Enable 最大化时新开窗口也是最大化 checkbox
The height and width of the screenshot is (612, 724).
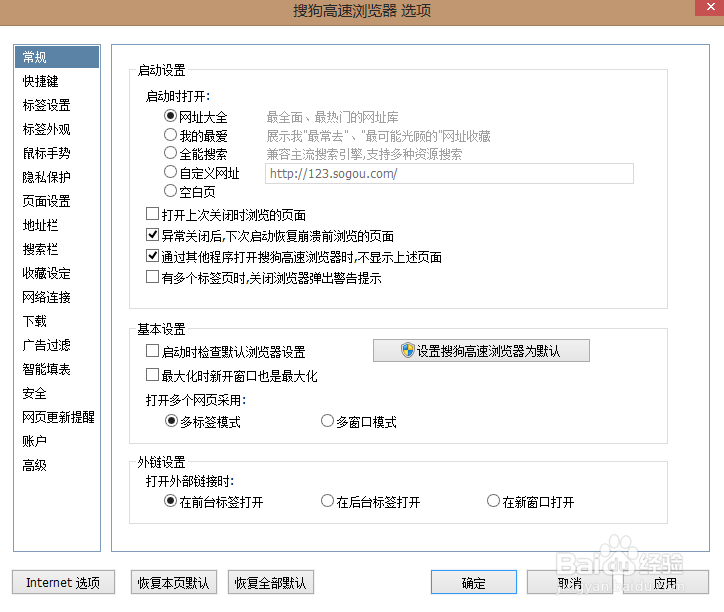pos(152,375)
